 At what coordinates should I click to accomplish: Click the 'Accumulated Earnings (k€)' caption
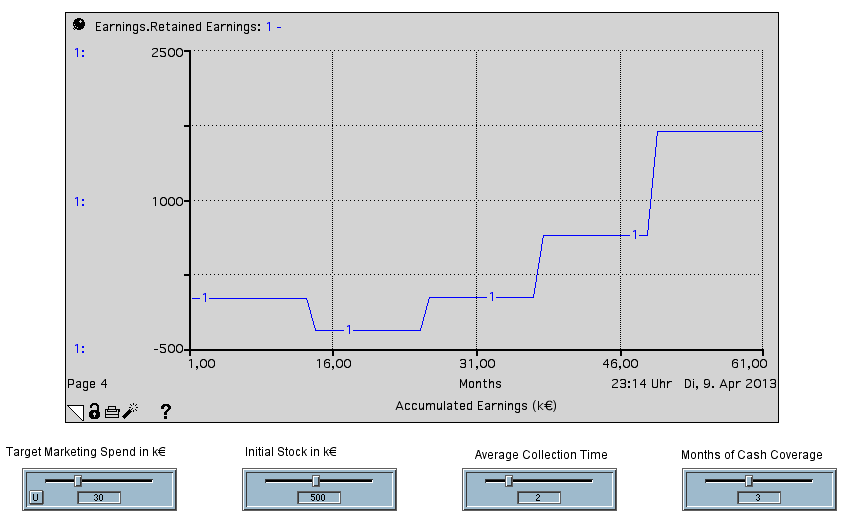click(476, 406)
